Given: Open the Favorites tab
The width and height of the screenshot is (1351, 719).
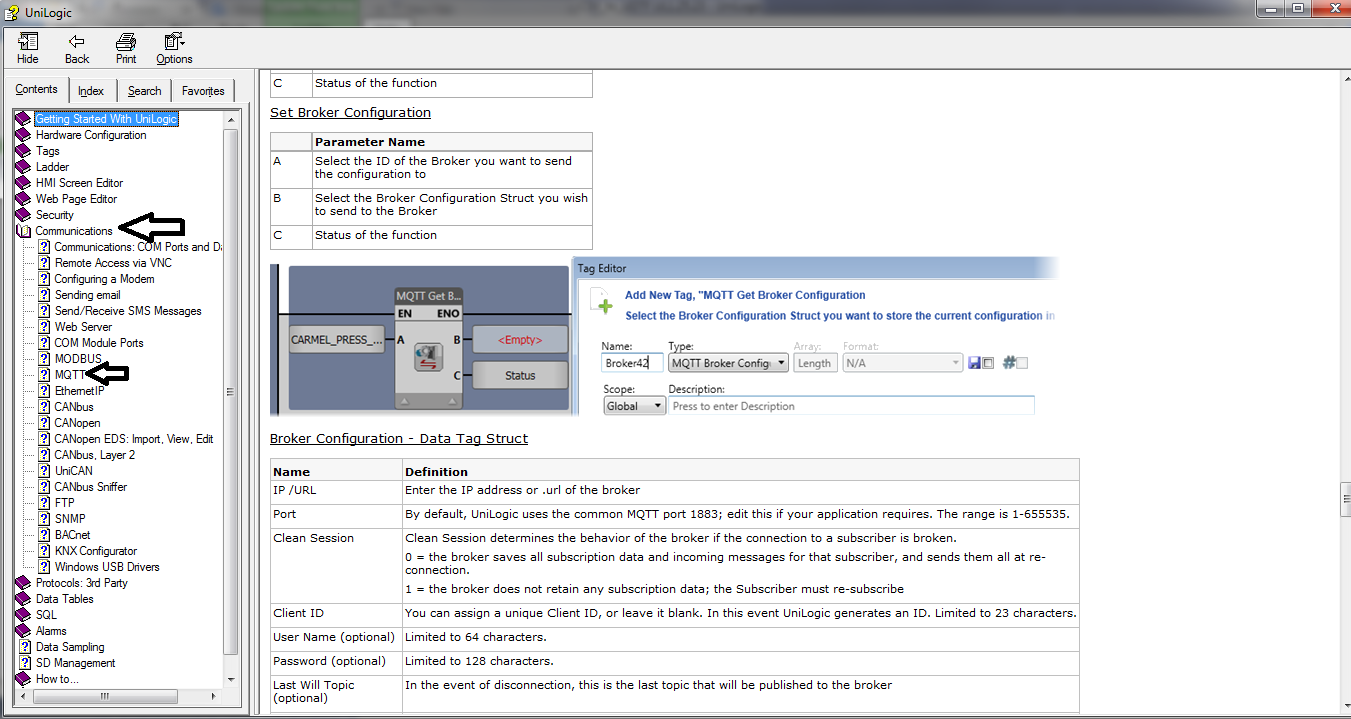Looking at the screenshot, I should [x=203, y=91].
